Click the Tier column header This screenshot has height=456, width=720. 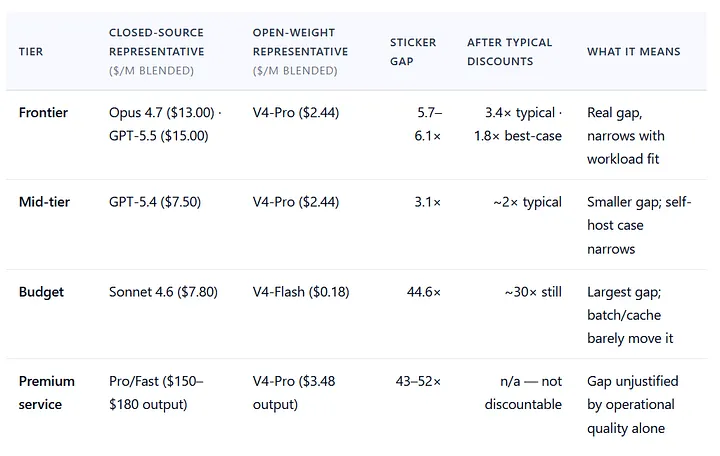[31, 51]
